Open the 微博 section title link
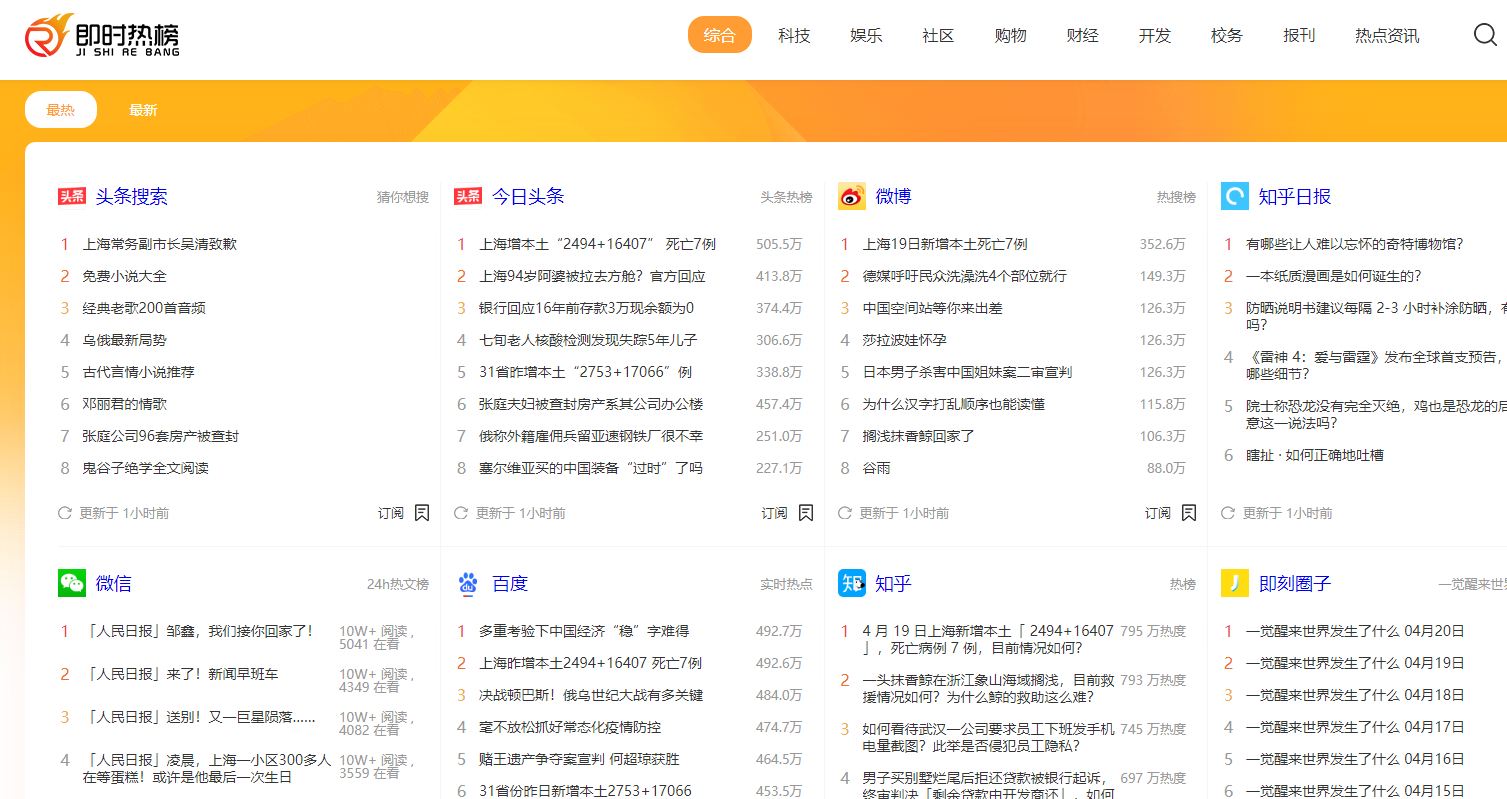 [x=893, y=196]
